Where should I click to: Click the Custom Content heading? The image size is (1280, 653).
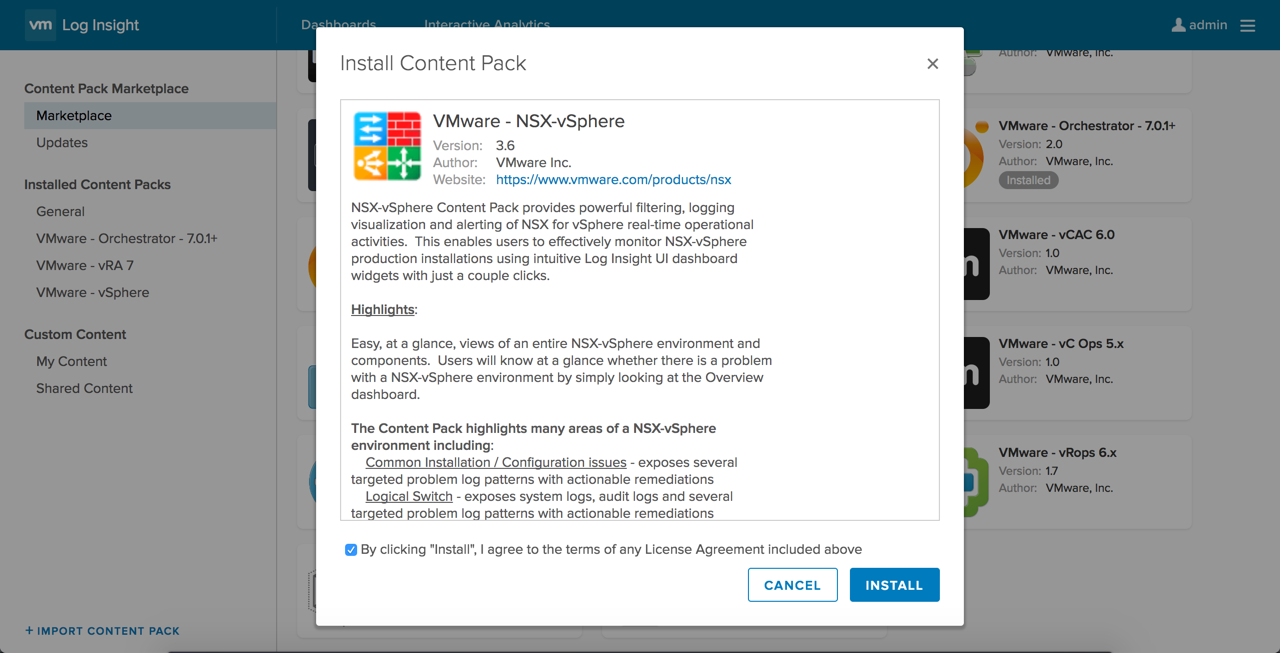coord(75,335)
